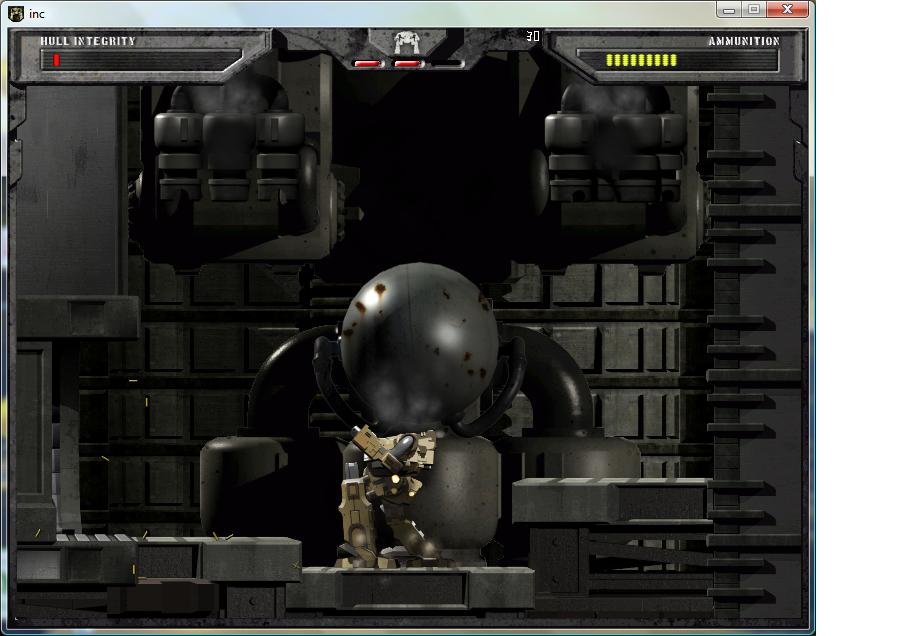Maximize the inc window

tap(754, 9)
